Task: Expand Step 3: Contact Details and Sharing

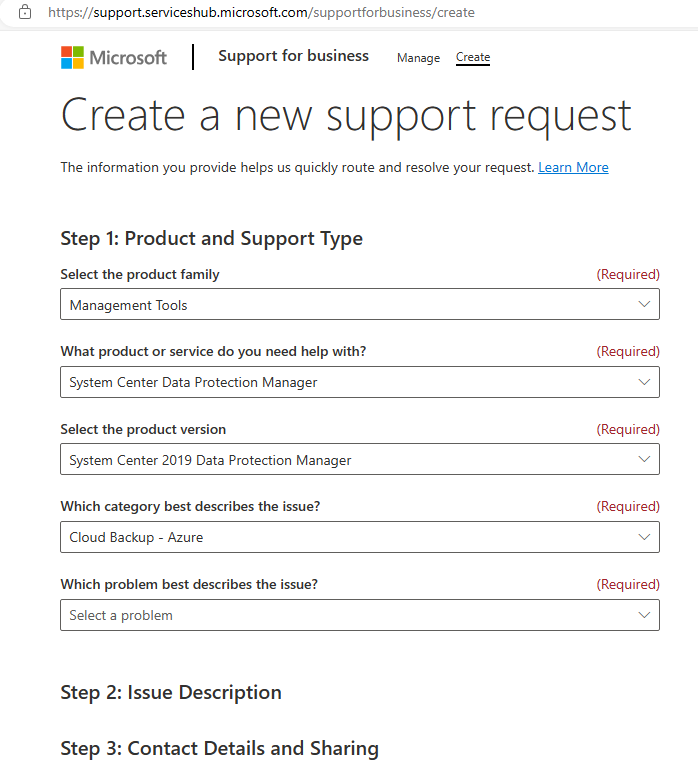Action: (219, 749)
